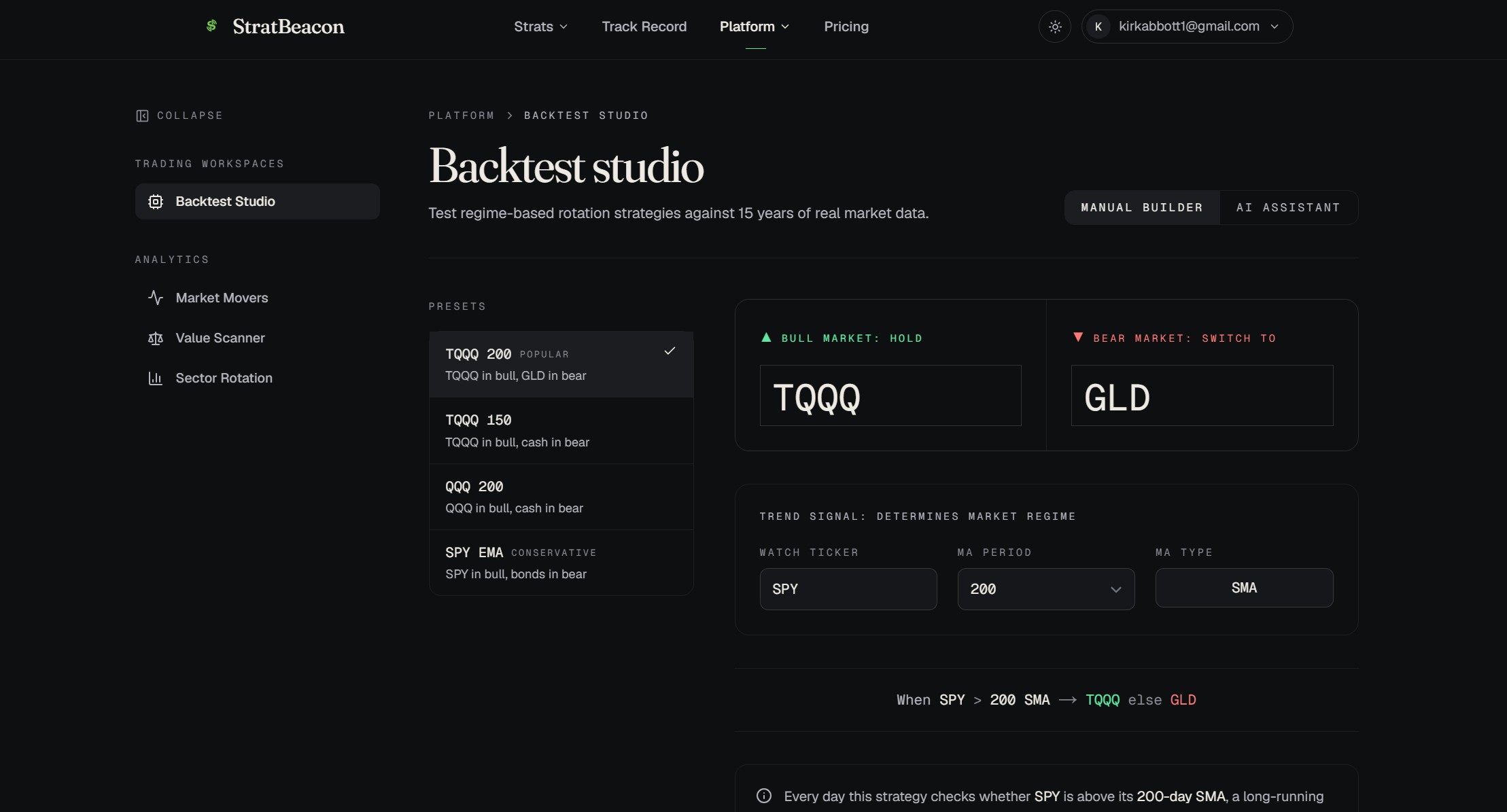1507x812 pixels.
Task: Click the K user avatar circle
Action: (1098, 27)
